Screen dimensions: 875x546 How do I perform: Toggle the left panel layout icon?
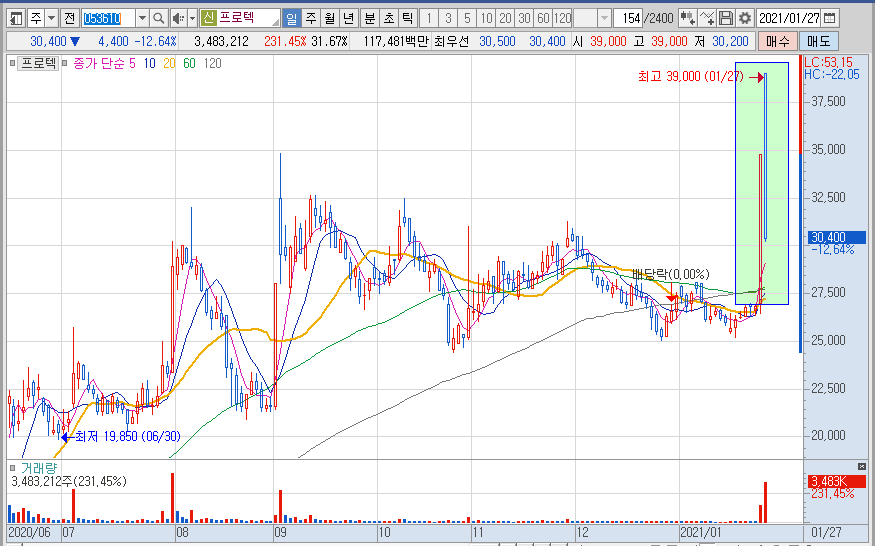click(x=16, y=18)
